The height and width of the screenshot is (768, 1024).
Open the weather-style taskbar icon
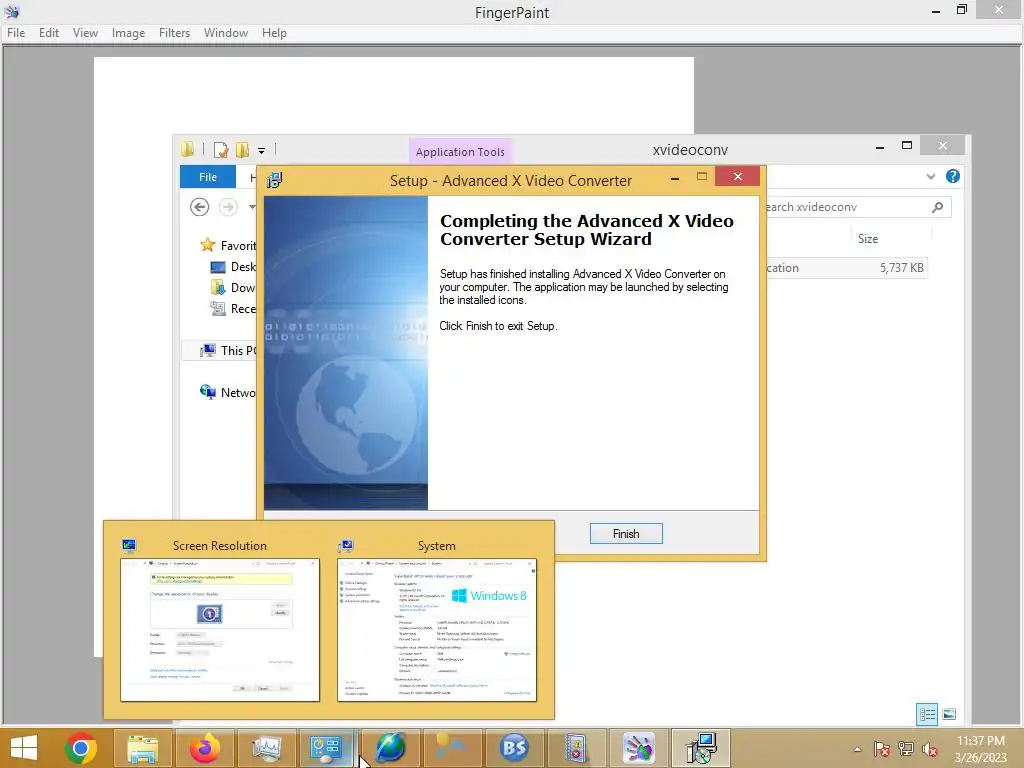click(452, 748)
